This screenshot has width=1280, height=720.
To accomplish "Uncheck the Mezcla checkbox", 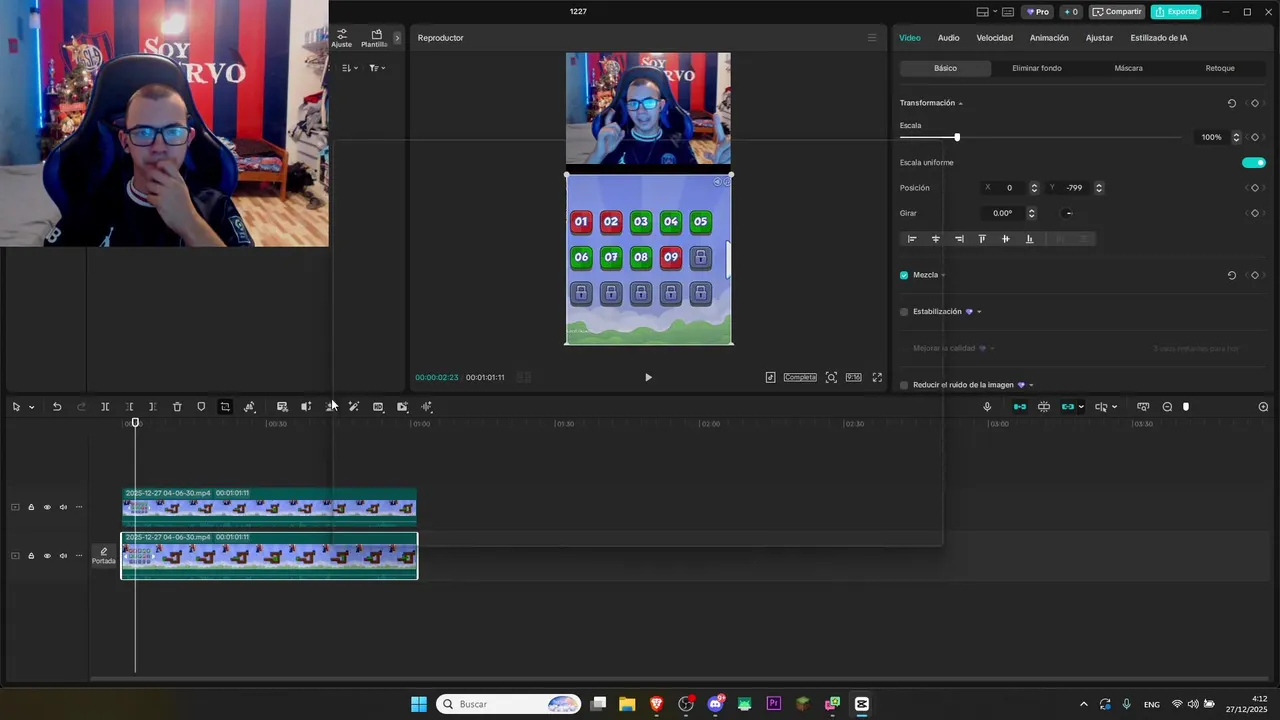I will click(904, 275).
